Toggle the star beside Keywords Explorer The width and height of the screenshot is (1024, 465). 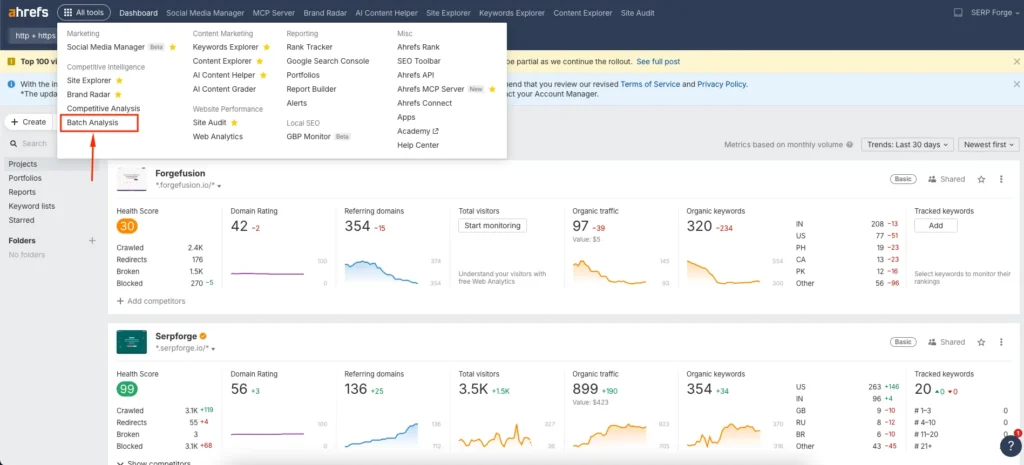click(266, 47)
